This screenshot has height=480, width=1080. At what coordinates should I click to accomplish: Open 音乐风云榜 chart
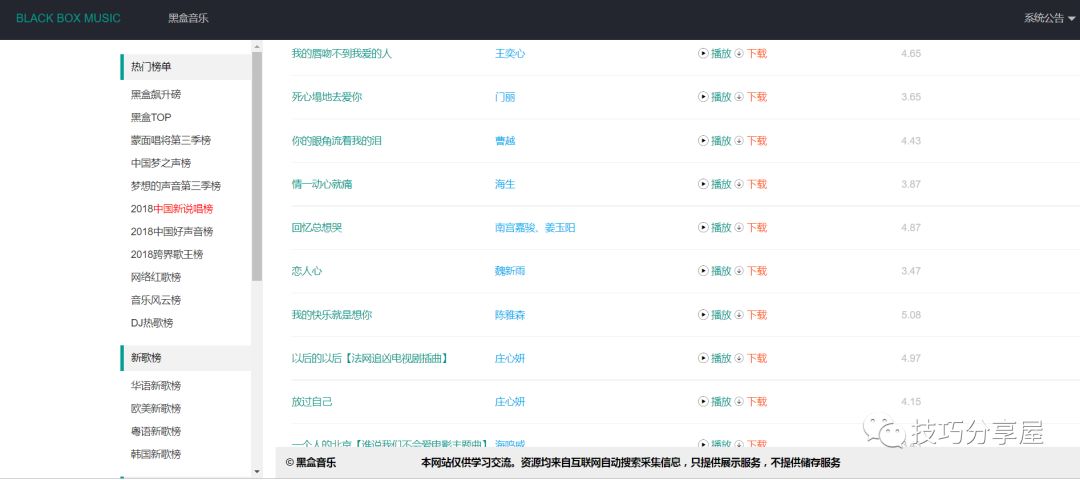(156, 300)
